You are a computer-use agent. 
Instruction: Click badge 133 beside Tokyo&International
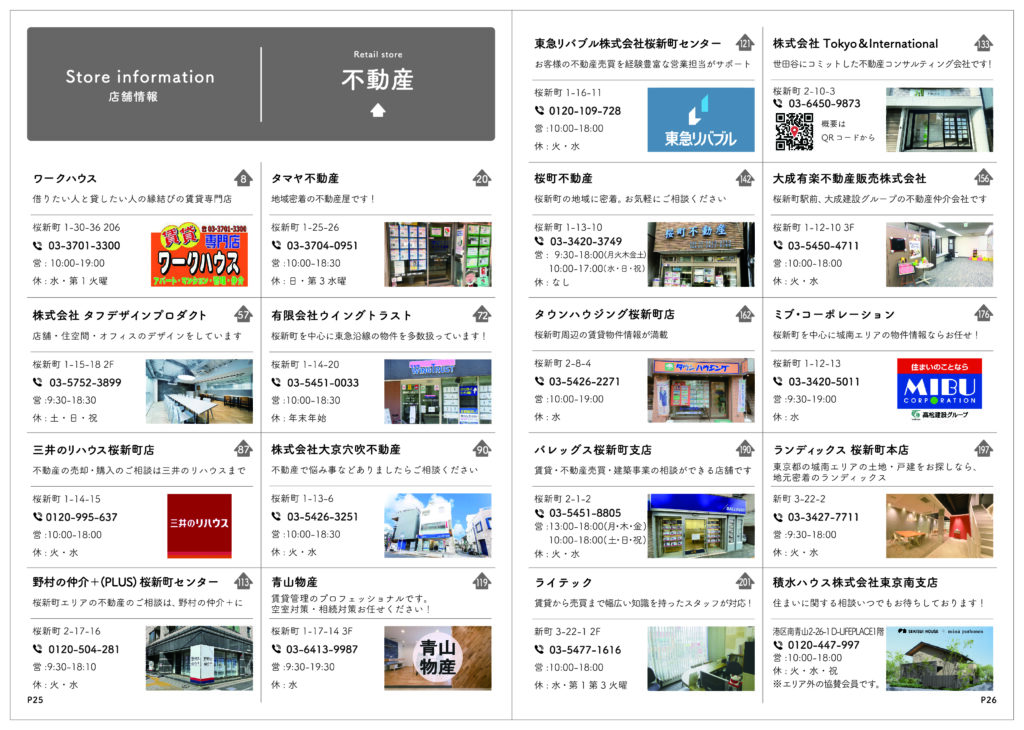tap(983, 43)
